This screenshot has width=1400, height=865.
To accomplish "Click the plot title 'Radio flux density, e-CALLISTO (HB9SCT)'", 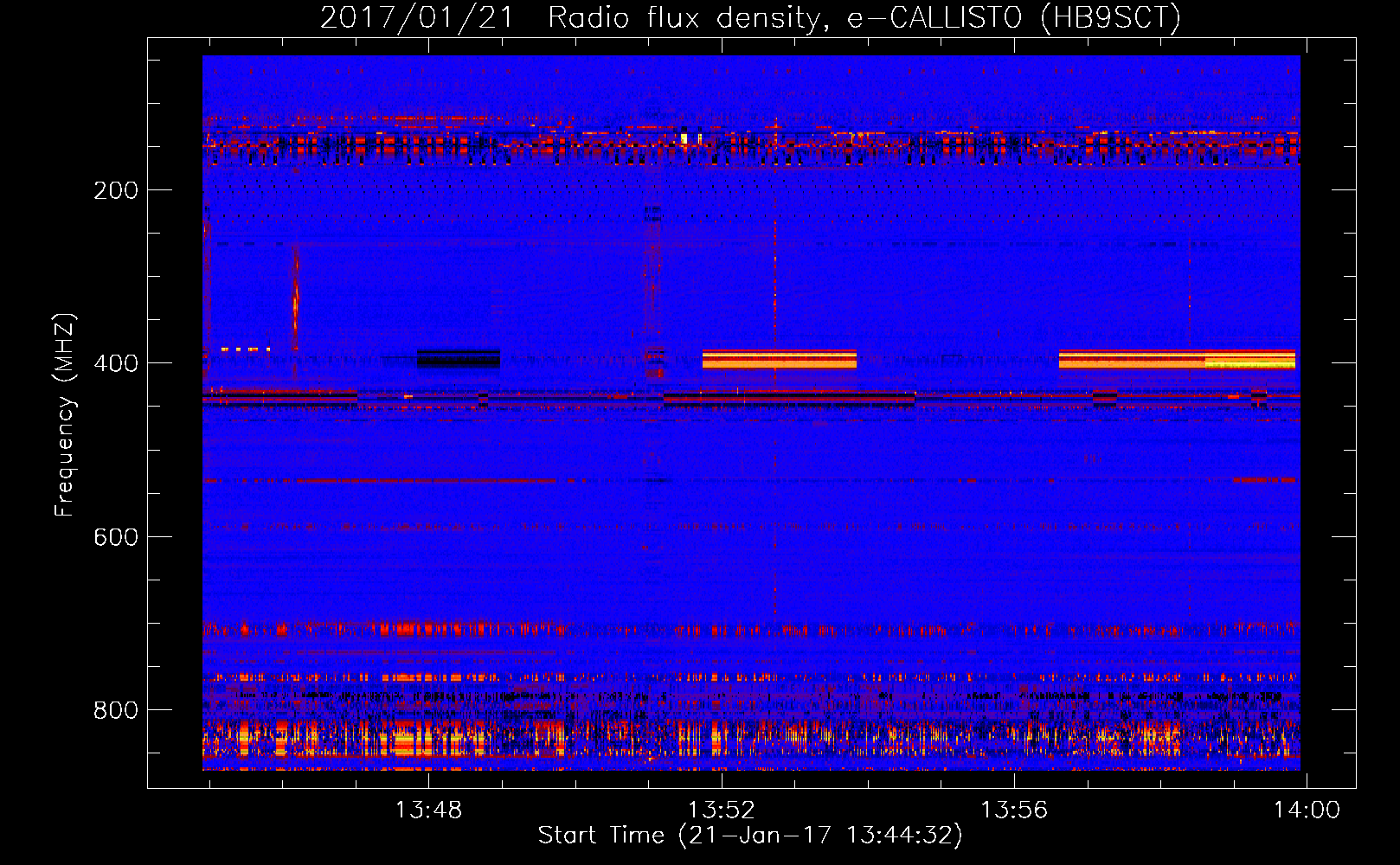I will tap(864, 17).
